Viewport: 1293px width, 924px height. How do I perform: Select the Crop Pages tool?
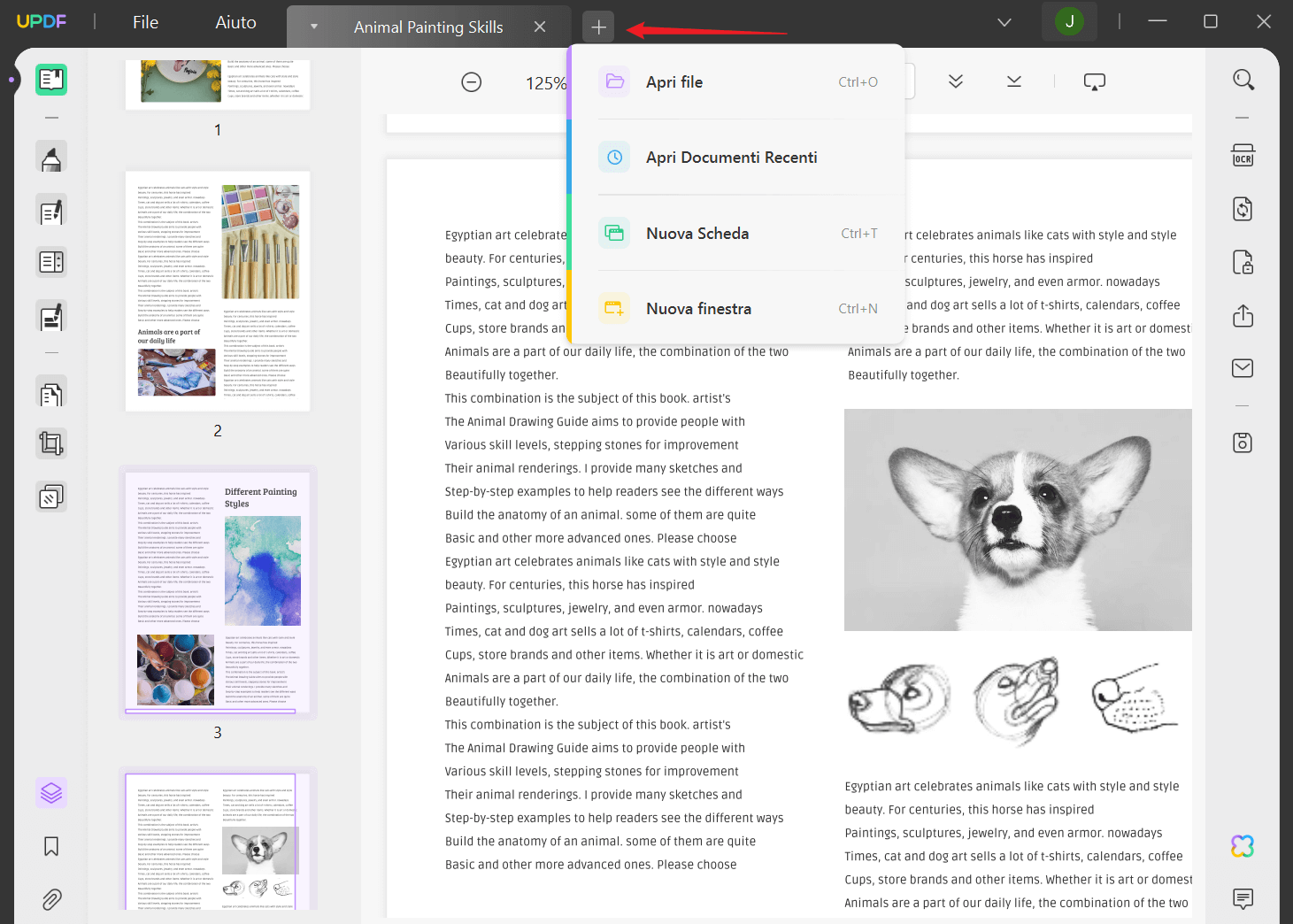[x=51, y=443]
